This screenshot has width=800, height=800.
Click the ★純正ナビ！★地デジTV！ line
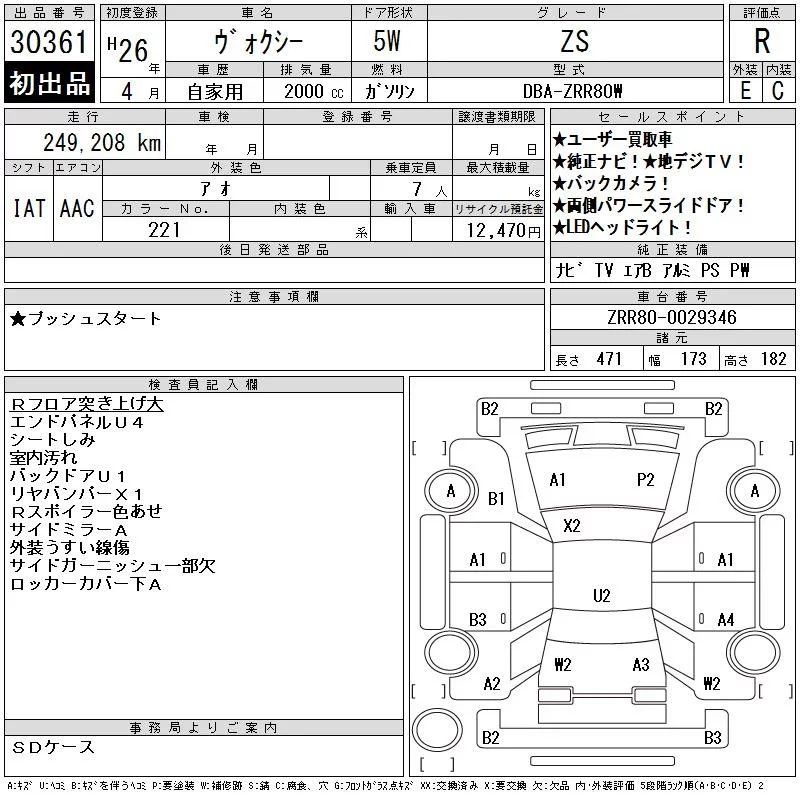pos(649,161)
